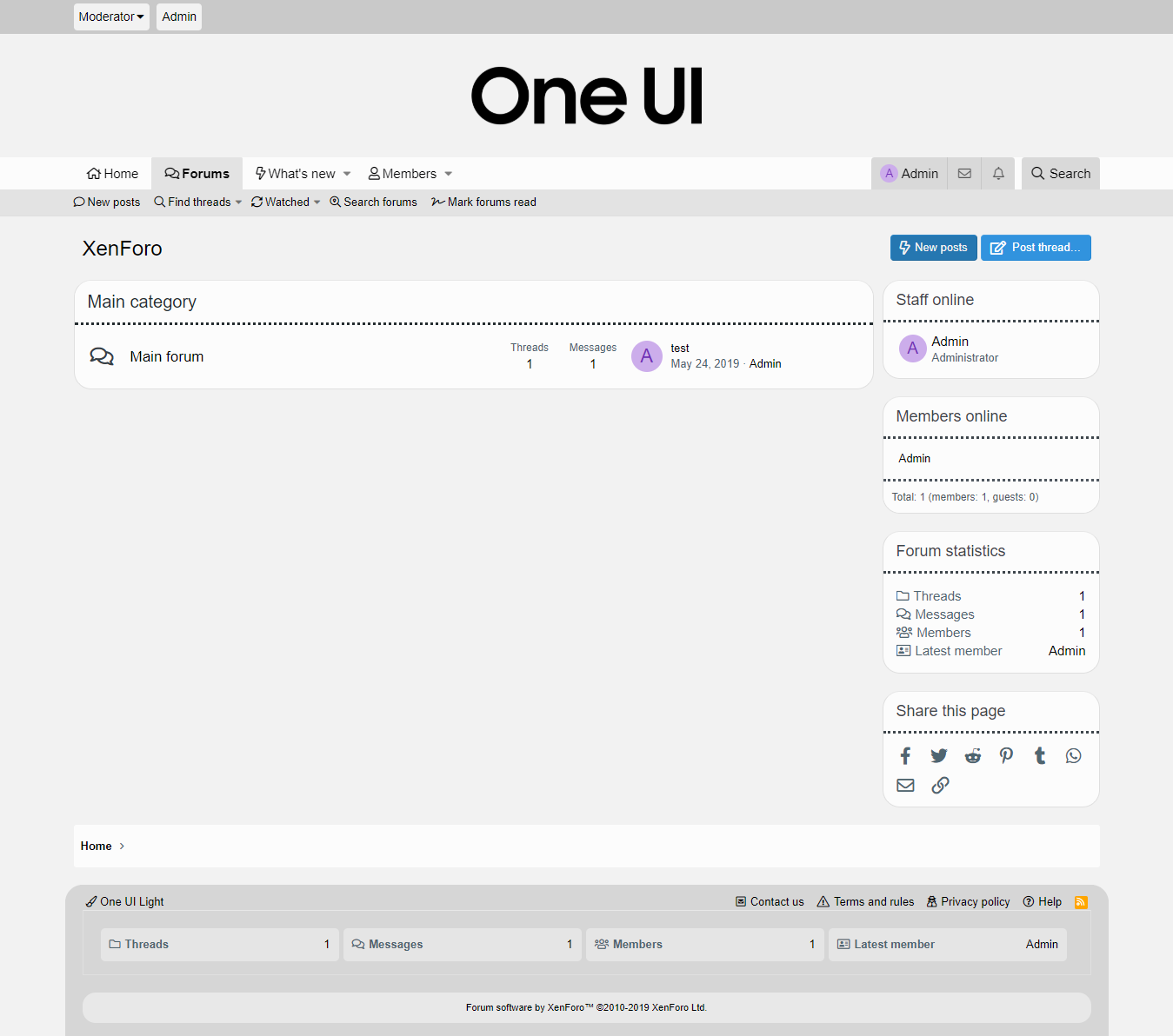This screenshot has width=1173, height=1036.
Task: Share the page through WhatsApp
Action: click(1073, 756)
